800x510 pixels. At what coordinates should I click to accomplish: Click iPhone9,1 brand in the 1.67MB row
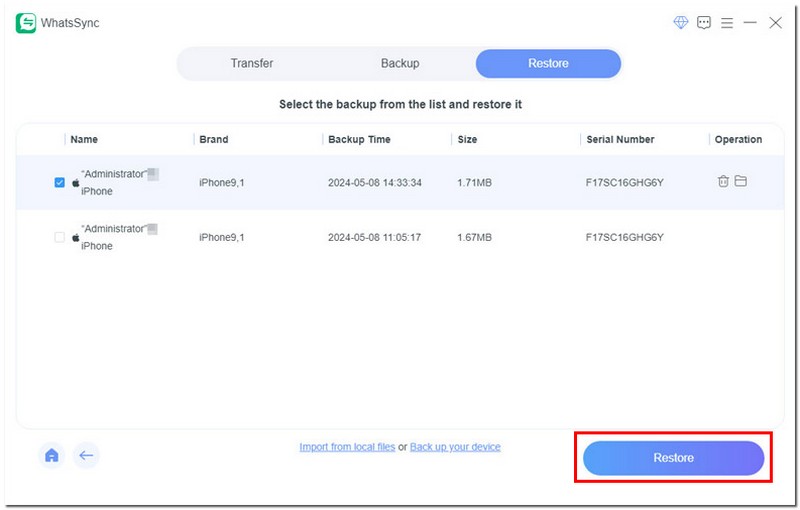(x=221, y=237)
